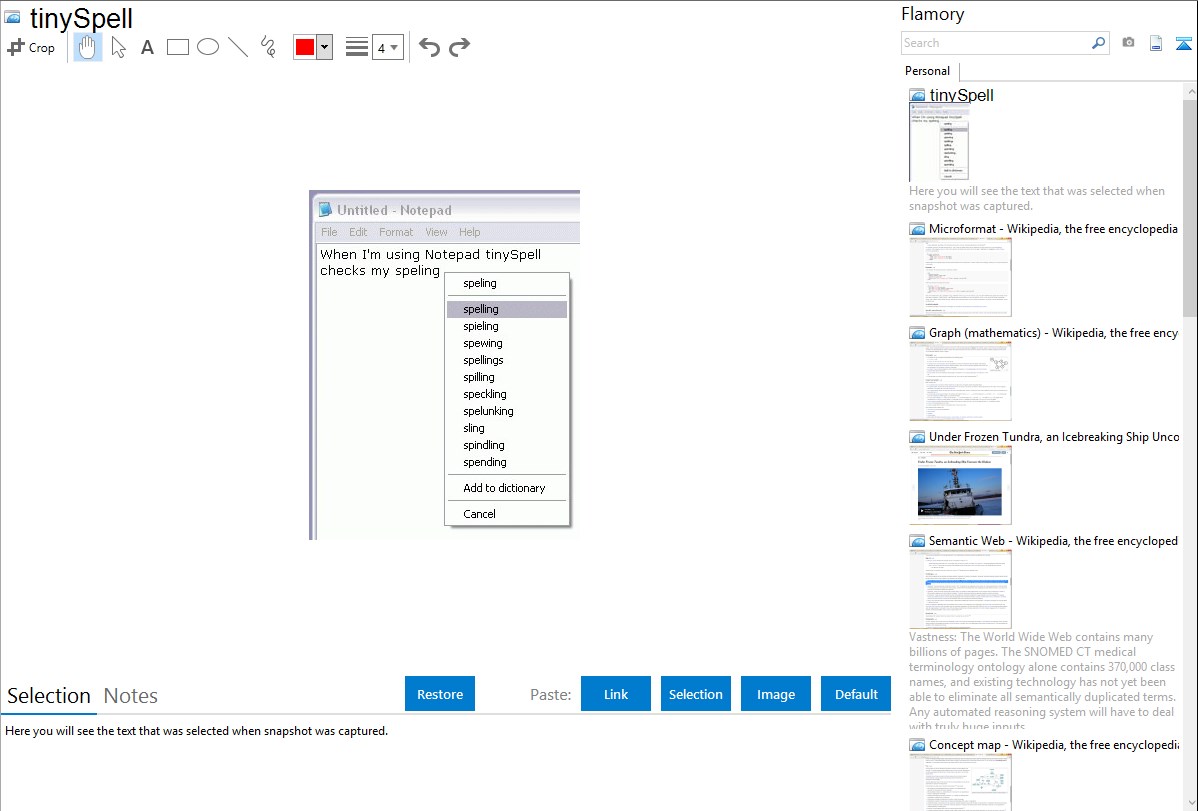1198x811 pixels.
Task: Open the tinySpell snapshot thumbnail in list
Action: [x=939, y=143]
